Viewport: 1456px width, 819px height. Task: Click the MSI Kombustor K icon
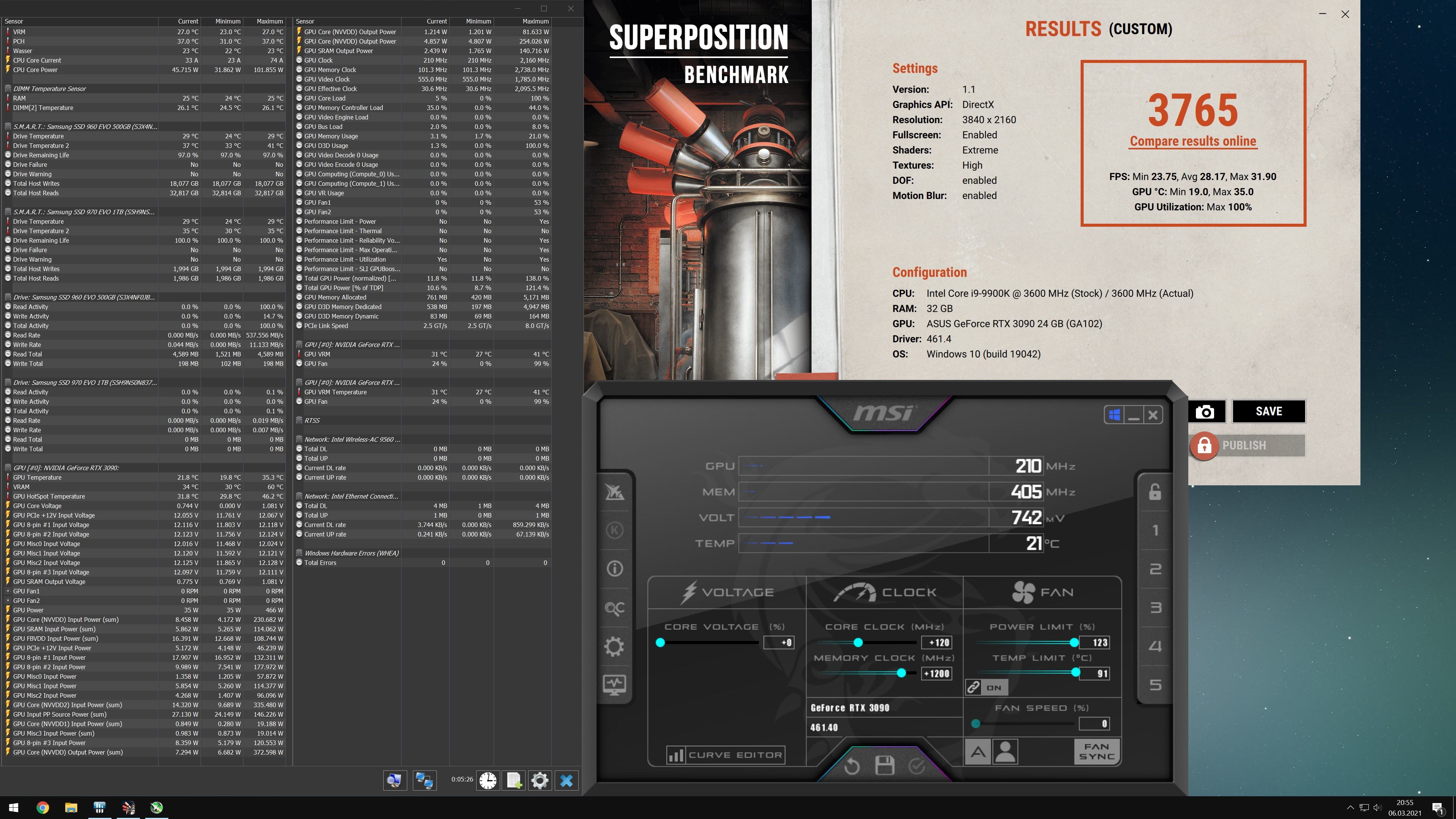coord(614,530)
